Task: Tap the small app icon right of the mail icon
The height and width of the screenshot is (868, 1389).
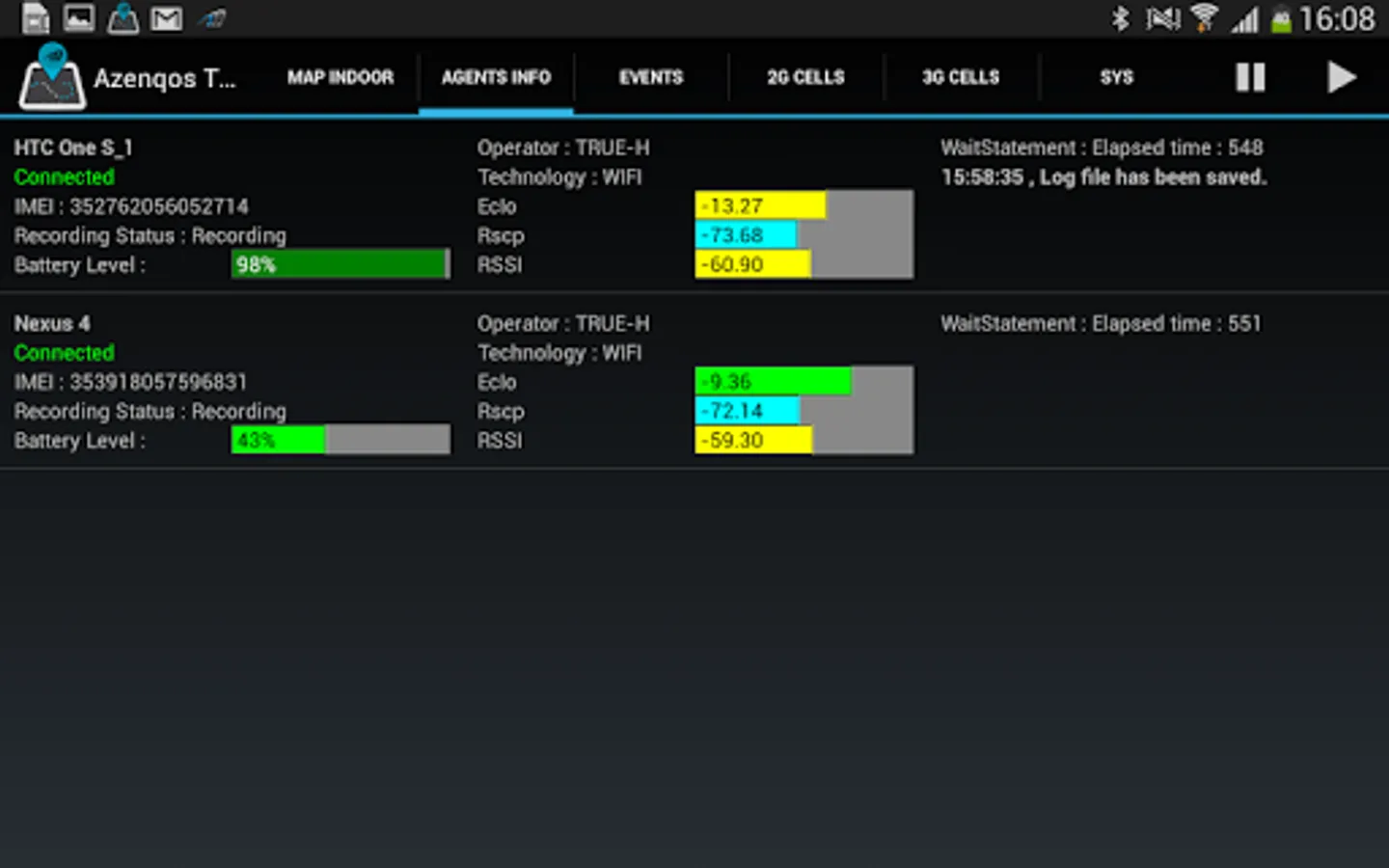Action: [212, 18]
